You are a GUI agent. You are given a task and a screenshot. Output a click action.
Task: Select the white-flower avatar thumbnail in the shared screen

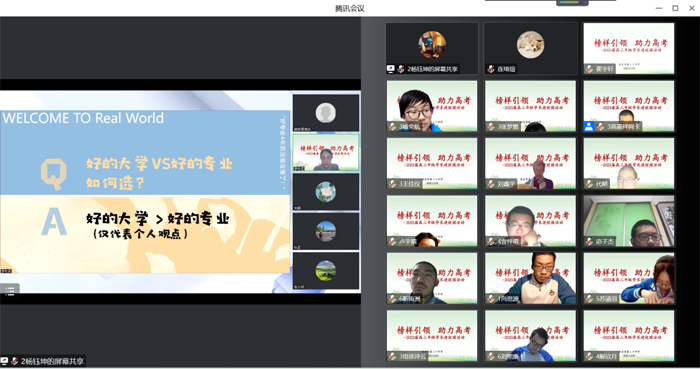coord(325,192)
